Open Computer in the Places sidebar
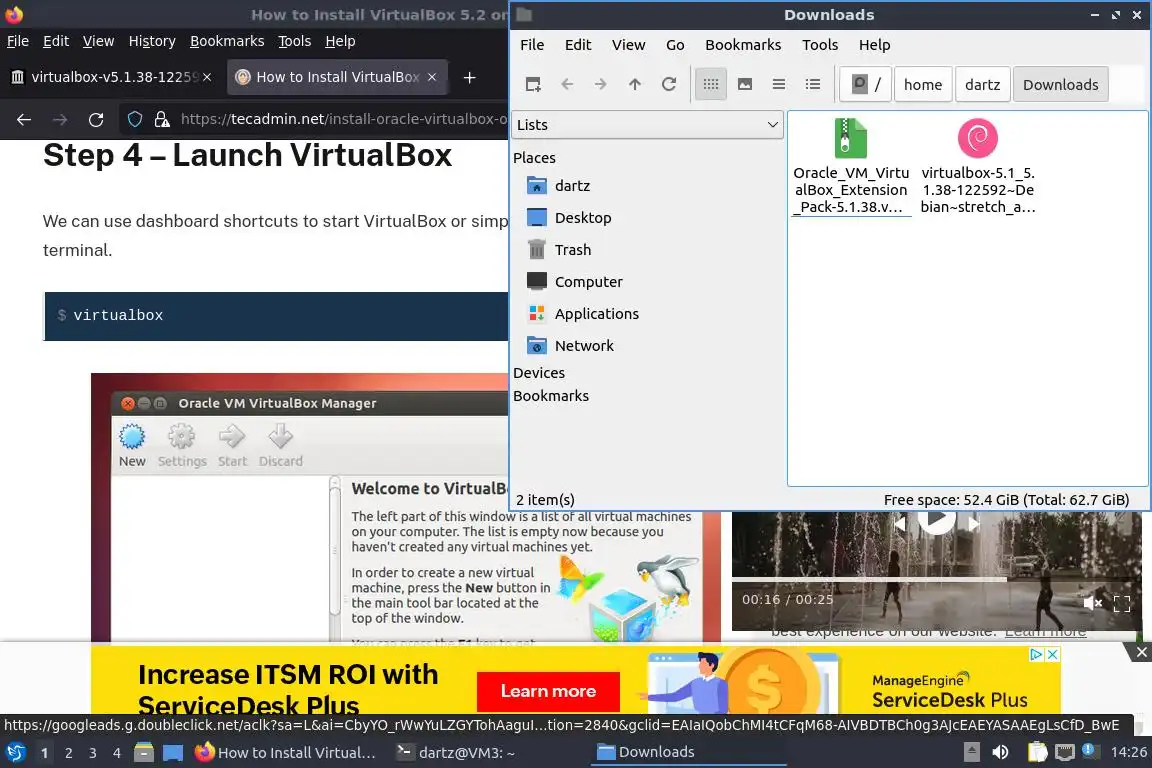Image resolution: width=1152 pixels, height=768 pixels. coord(575,281)
